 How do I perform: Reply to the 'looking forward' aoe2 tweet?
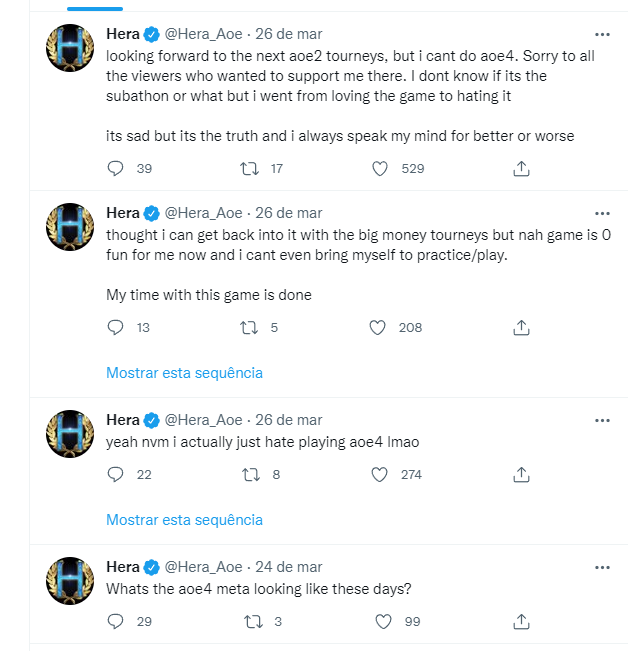(x=115, y=169)
